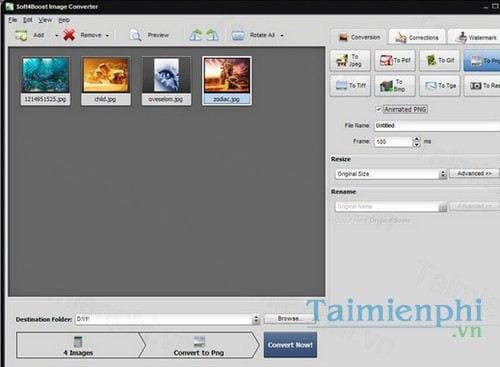Rotate image left icon
Screen dimensions: 500x367
pos(195,35)
